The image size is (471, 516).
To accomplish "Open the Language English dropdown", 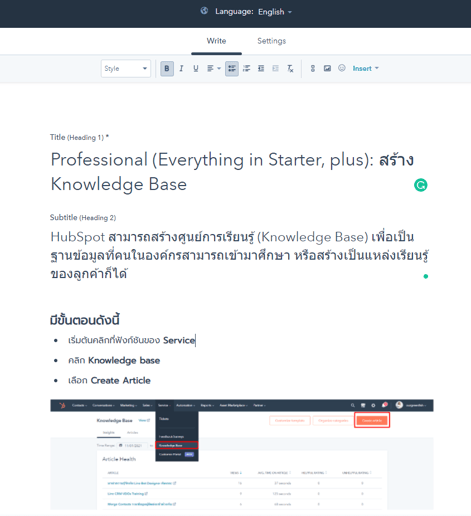I will click(x=275, y=12).
